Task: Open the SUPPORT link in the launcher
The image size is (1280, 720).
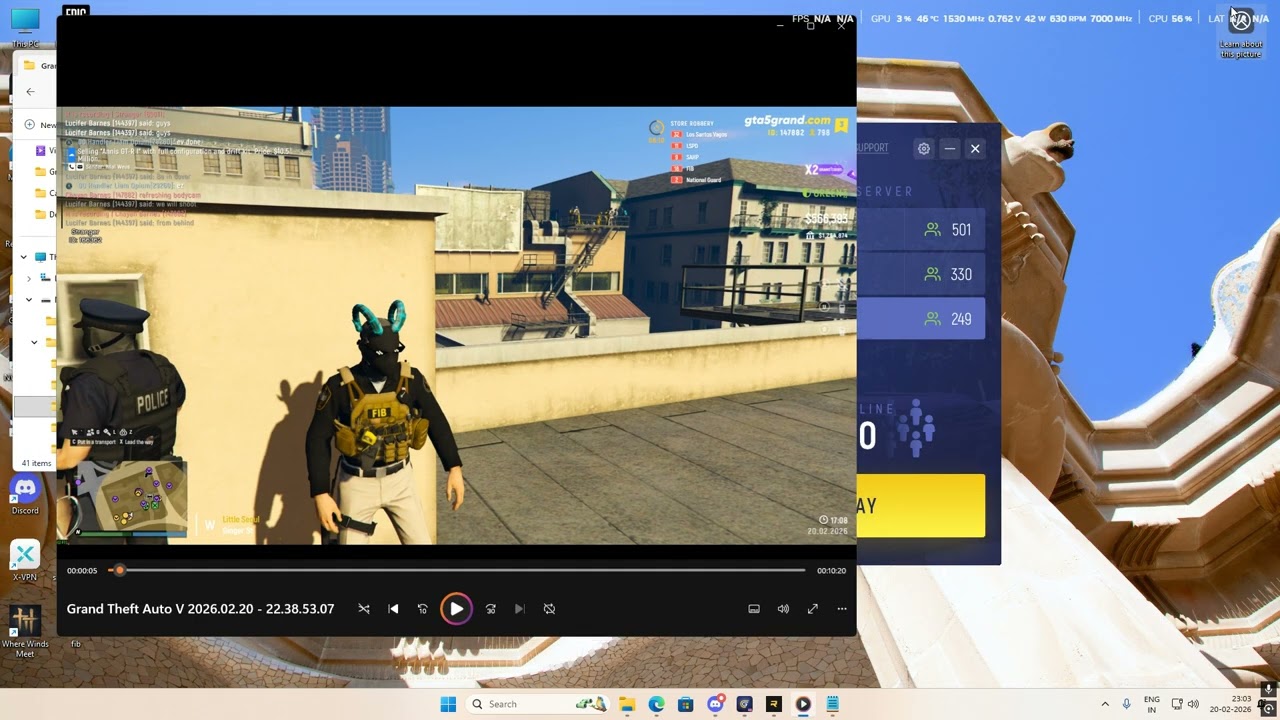Action: (872, 148)
